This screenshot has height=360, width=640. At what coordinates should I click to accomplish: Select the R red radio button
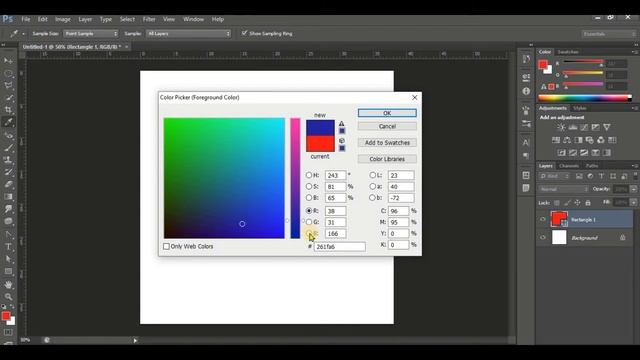coord(309,211)
